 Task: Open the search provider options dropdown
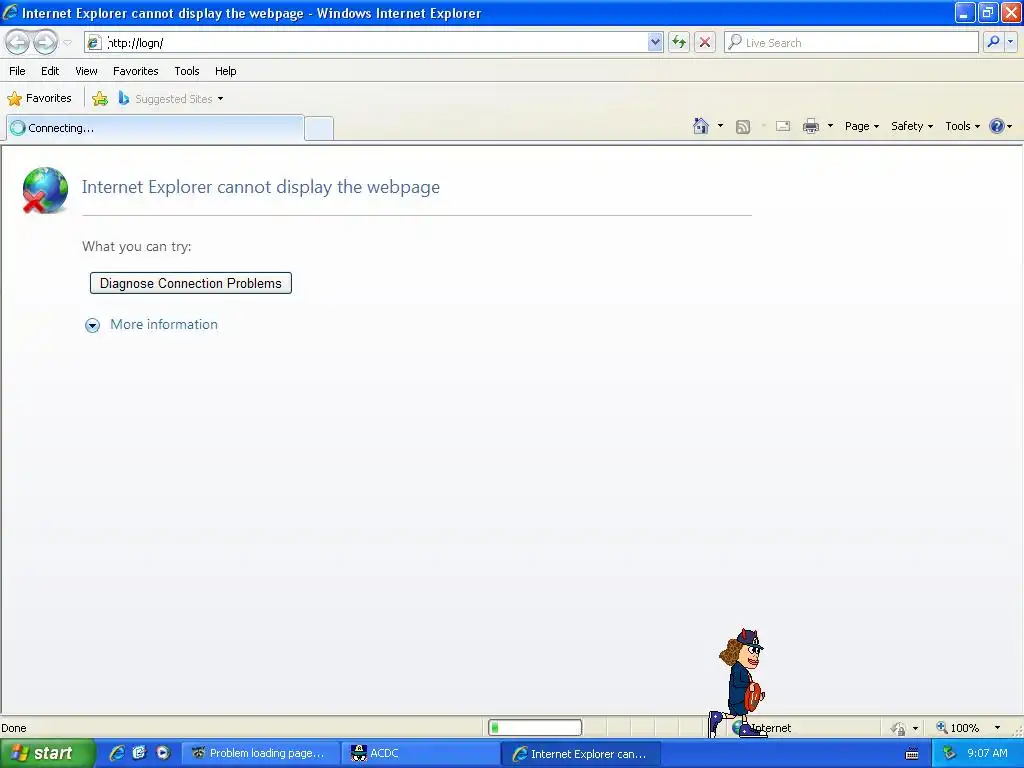1011,42
